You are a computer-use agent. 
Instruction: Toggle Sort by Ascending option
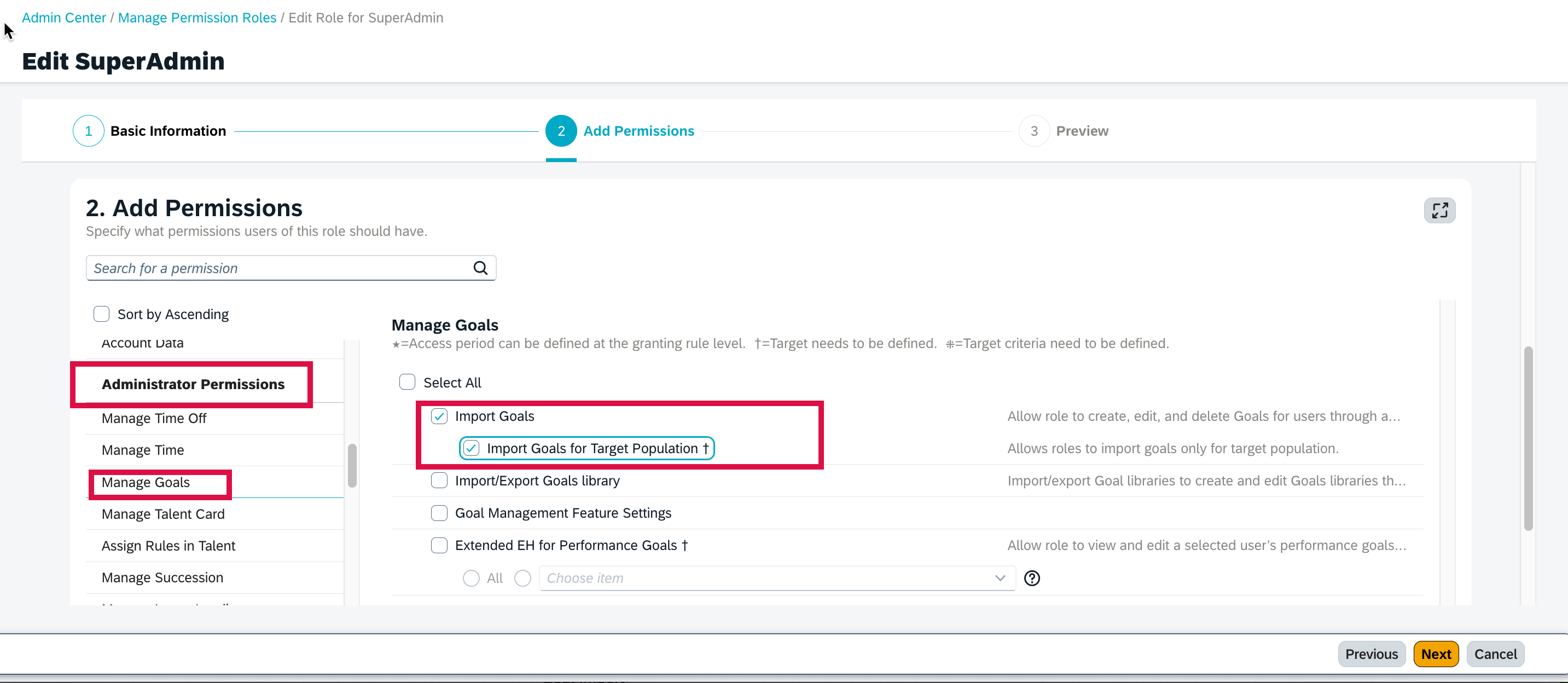[x=101, y=314]
